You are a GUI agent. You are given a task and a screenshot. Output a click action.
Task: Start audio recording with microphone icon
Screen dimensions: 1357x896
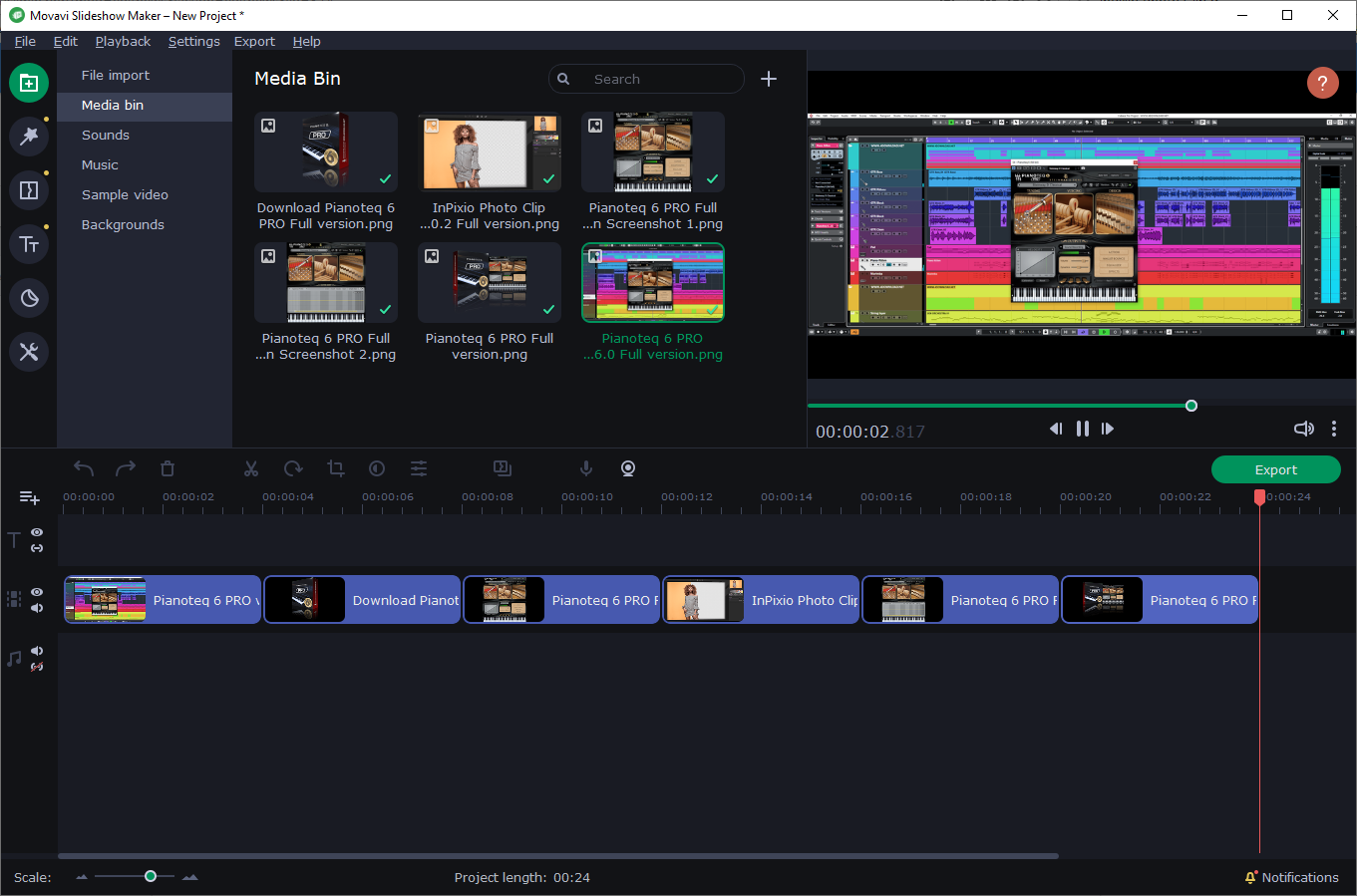(586, 468)
